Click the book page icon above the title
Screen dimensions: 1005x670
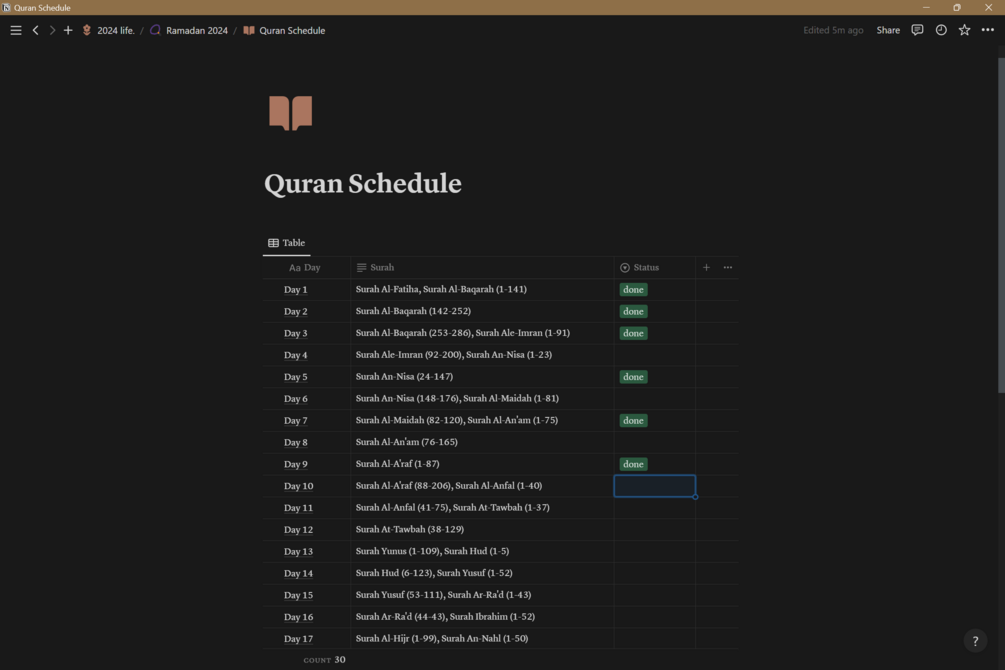[x=290, y=113]
